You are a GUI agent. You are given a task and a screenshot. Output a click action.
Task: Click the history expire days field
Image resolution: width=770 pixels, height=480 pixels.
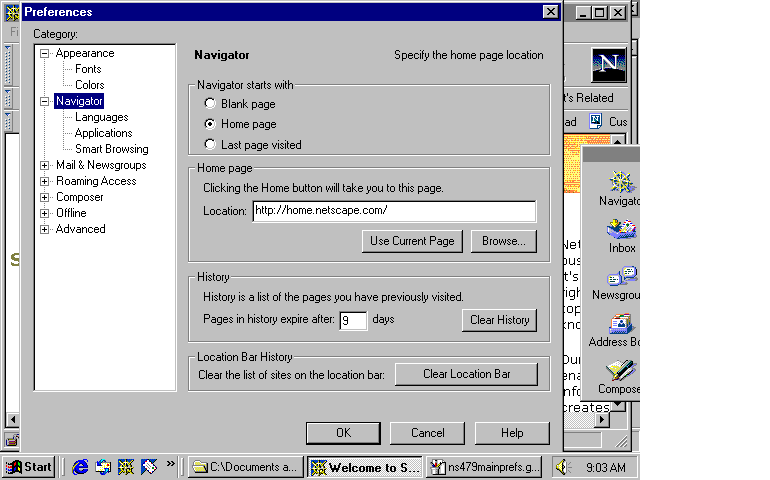[x=353, y=321]
